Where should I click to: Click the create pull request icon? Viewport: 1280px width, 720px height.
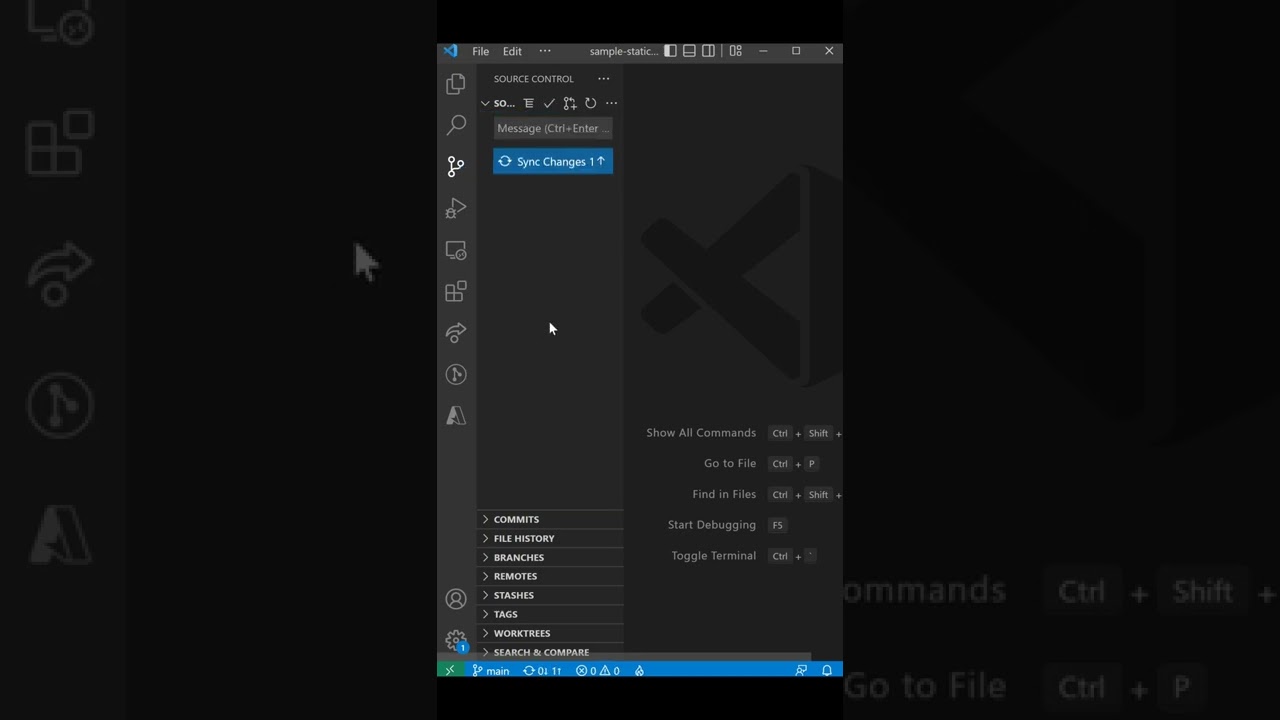pyautogui.click(x=570, y=103)
